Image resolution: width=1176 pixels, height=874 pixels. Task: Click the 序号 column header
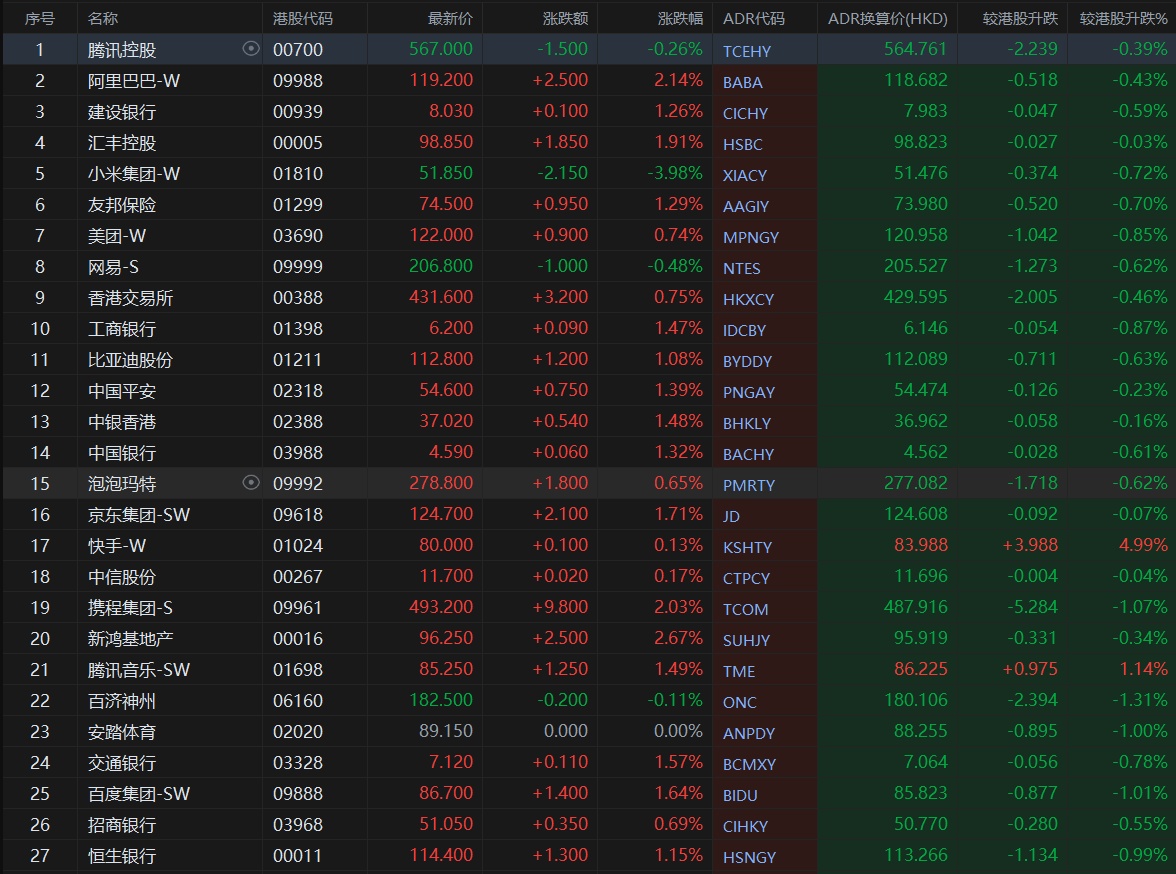tap(40, 19)
